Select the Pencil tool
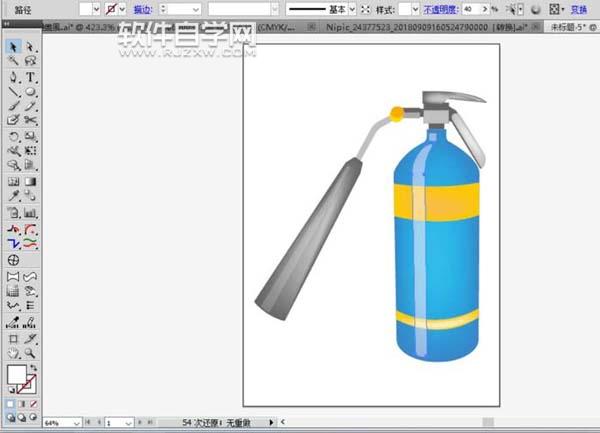Viewport: 600px width, 433px height. pos(30,106)
